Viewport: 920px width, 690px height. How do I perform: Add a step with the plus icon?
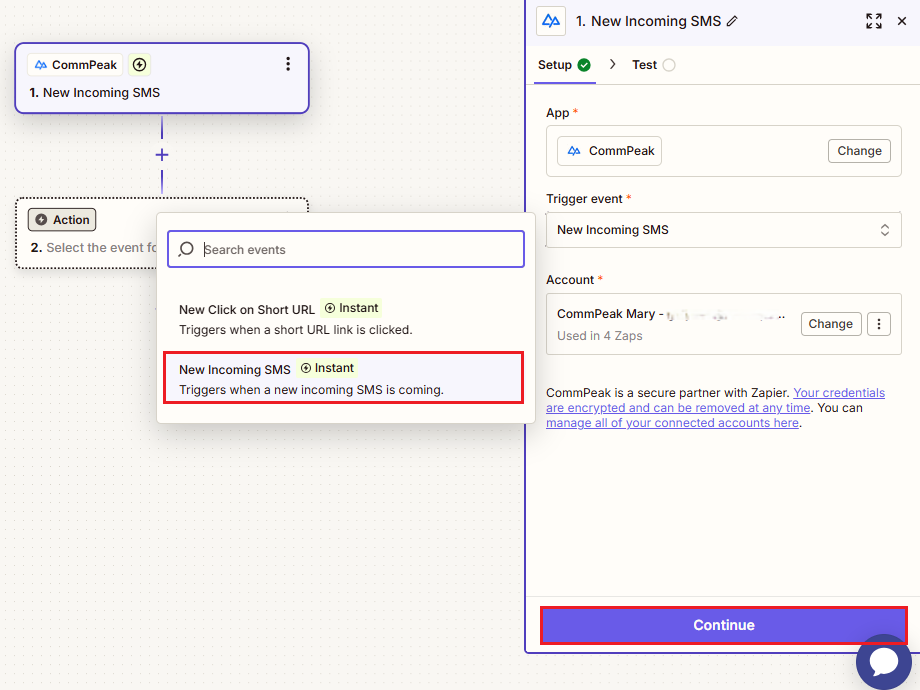162,155
